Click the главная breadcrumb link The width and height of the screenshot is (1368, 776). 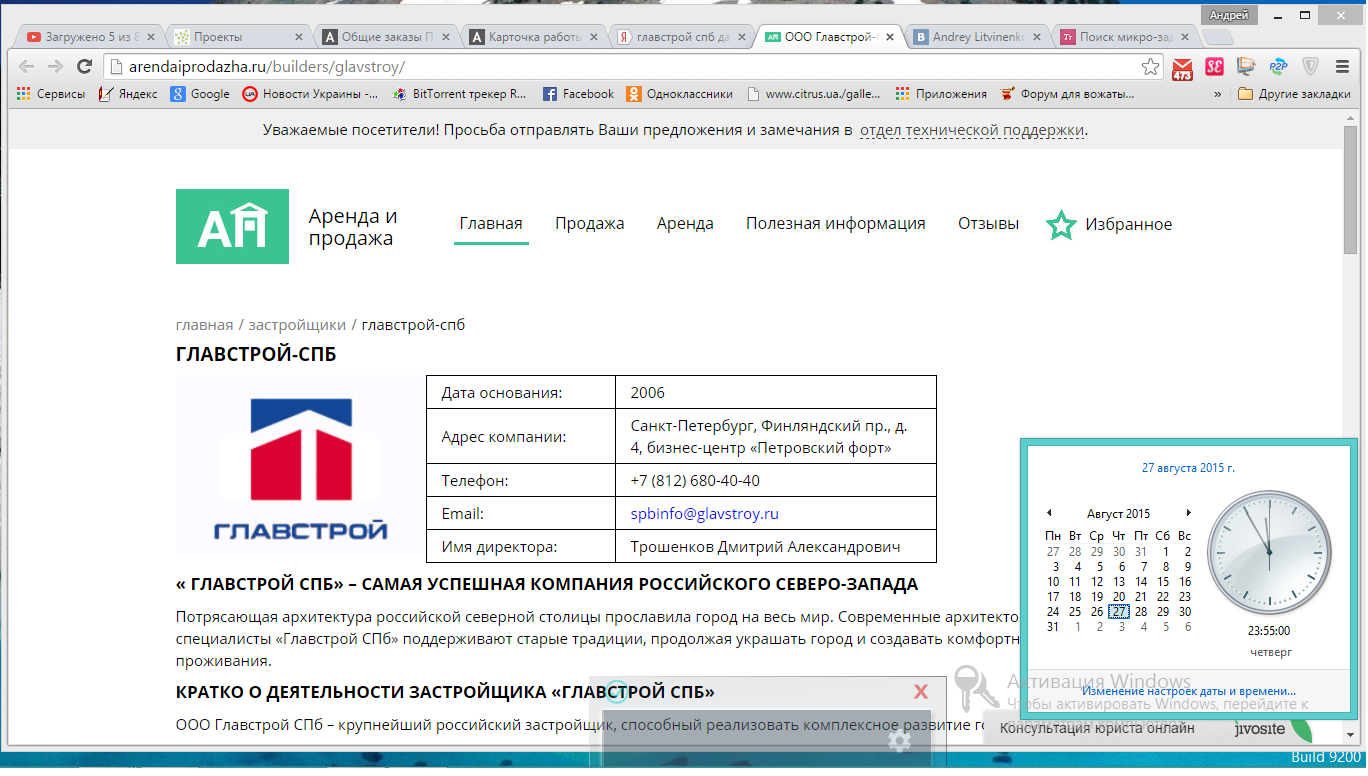coord(204,325)
